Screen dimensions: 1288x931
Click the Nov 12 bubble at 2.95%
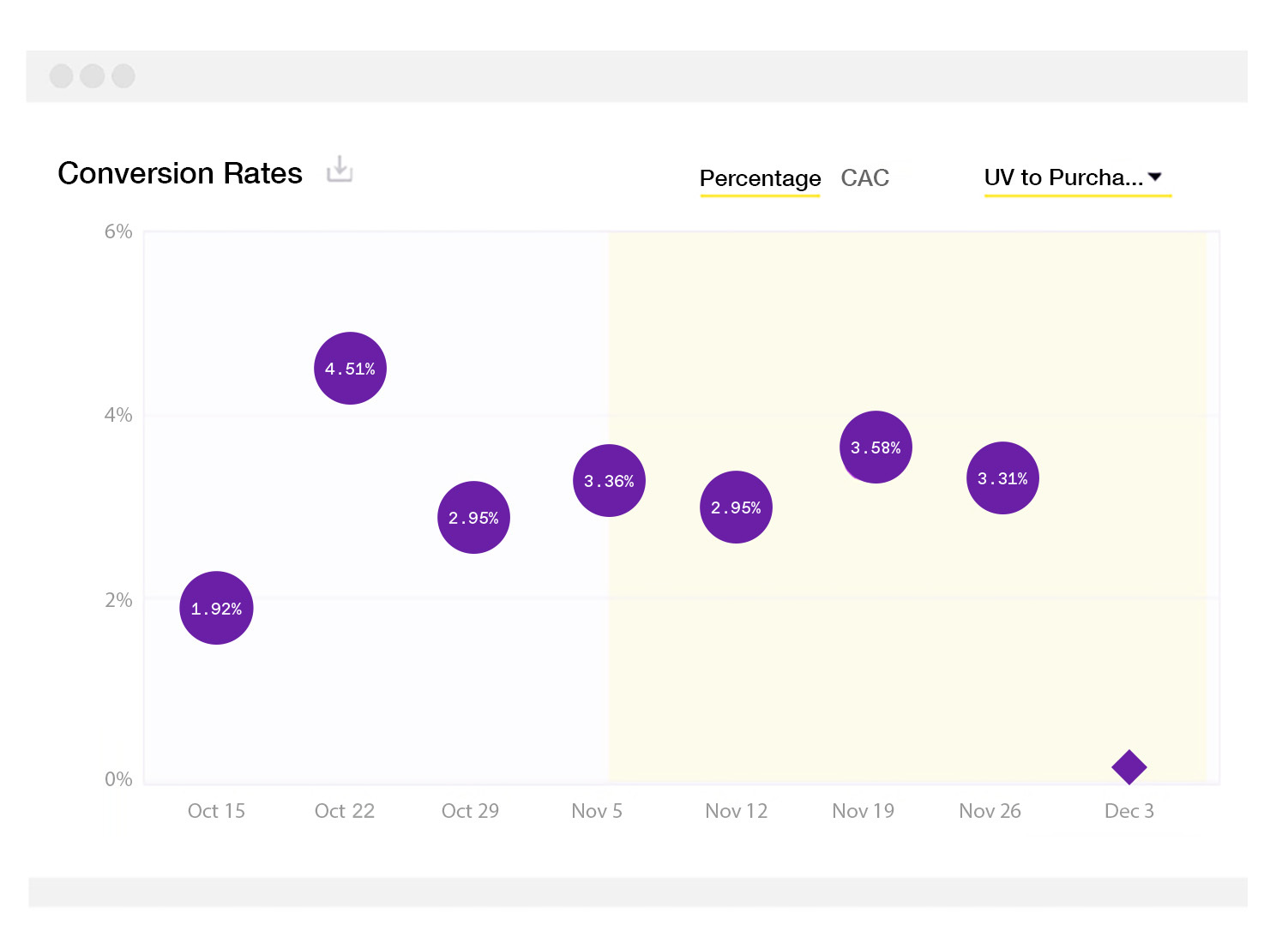pos(736,508)
